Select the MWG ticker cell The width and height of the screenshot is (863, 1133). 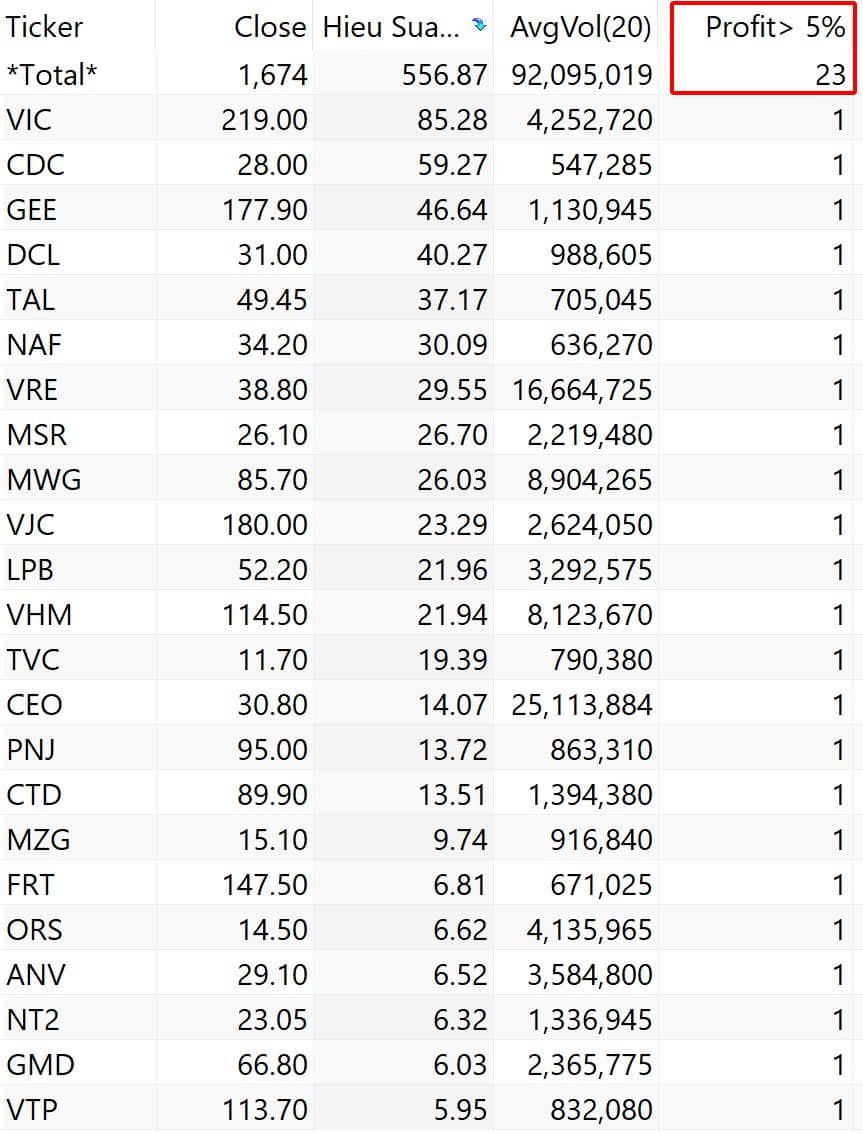pyautogui.click(x=44, y=480)
